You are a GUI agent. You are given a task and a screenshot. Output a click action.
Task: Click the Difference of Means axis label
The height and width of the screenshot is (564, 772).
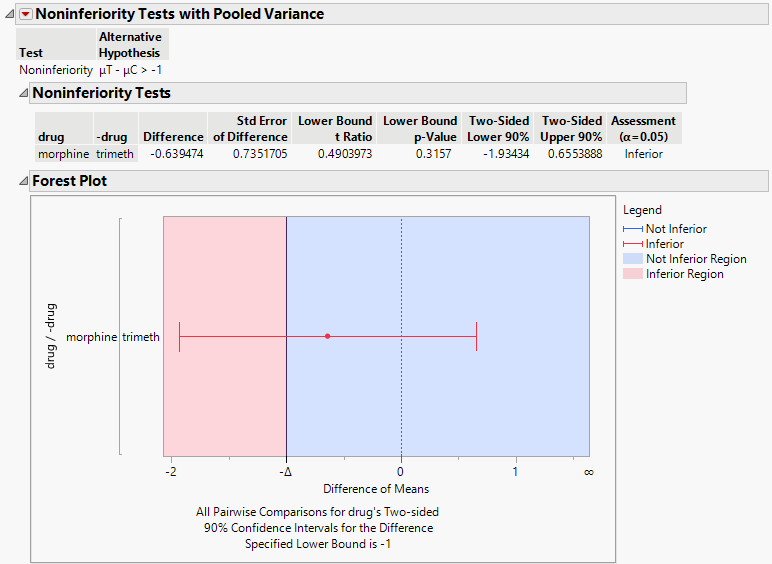click(376, 489)
